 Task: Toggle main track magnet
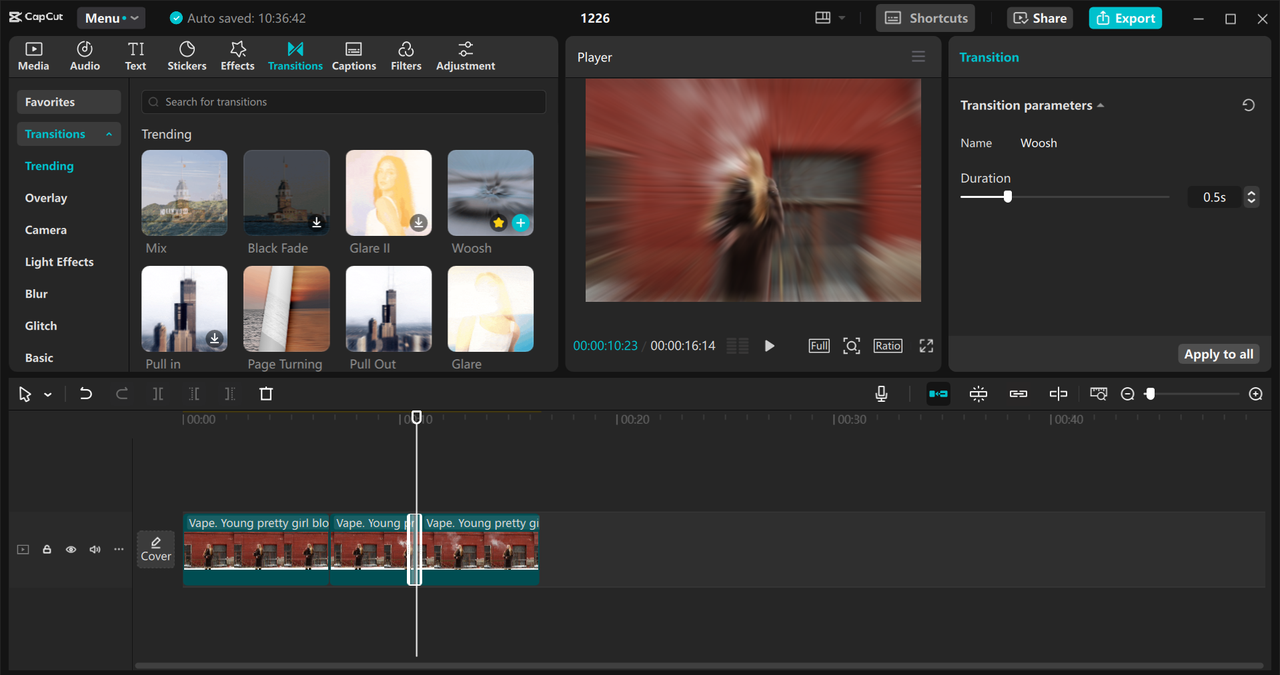click(938, 394)
